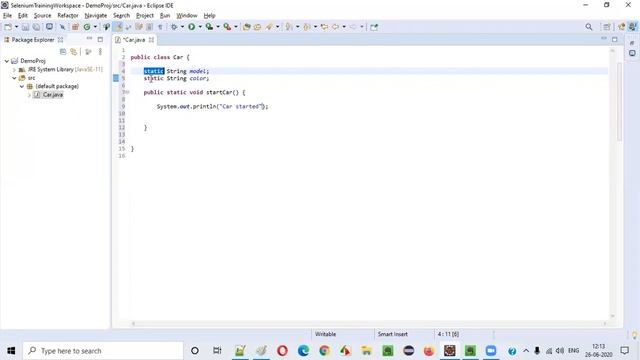The width and height of the screenshot is (640, 360).
Task: Open Task View from the taskbar
Action: click(x=217, y=351)
